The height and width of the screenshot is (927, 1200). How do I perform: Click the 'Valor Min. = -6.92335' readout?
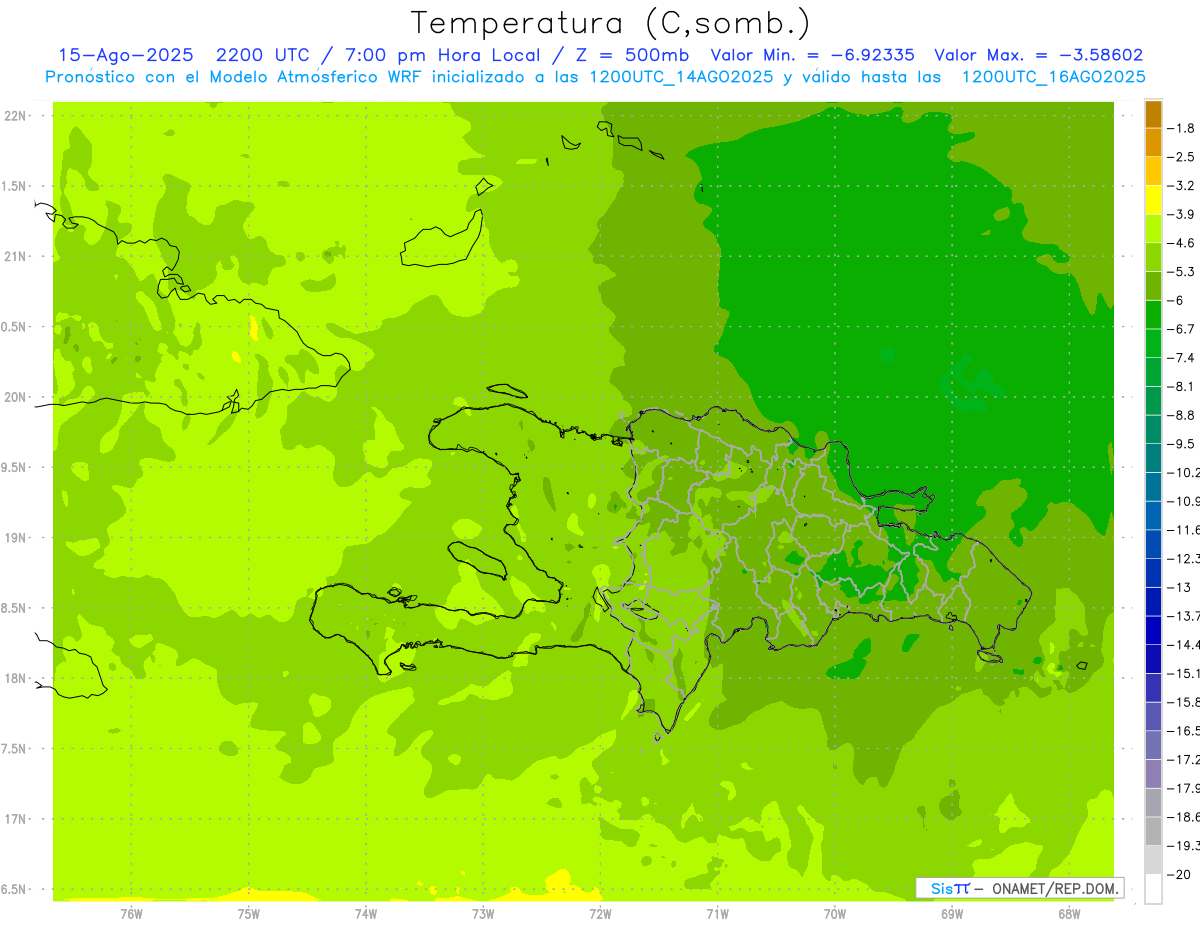pos(812,55)
